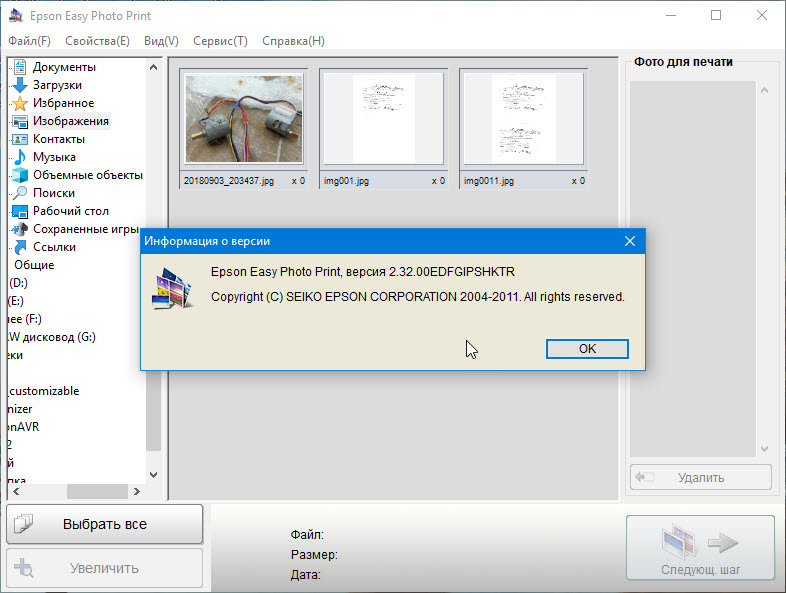786x593 pixels.
Task: Click the stacked pages icon on Выбрать все
Action: (24, 524)
